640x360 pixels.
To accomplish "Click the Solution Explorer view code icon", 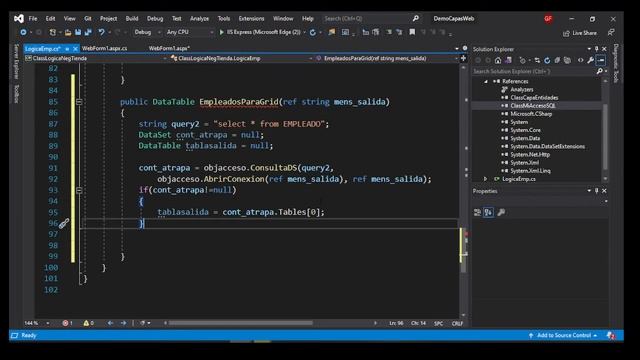I will point(580,60).
